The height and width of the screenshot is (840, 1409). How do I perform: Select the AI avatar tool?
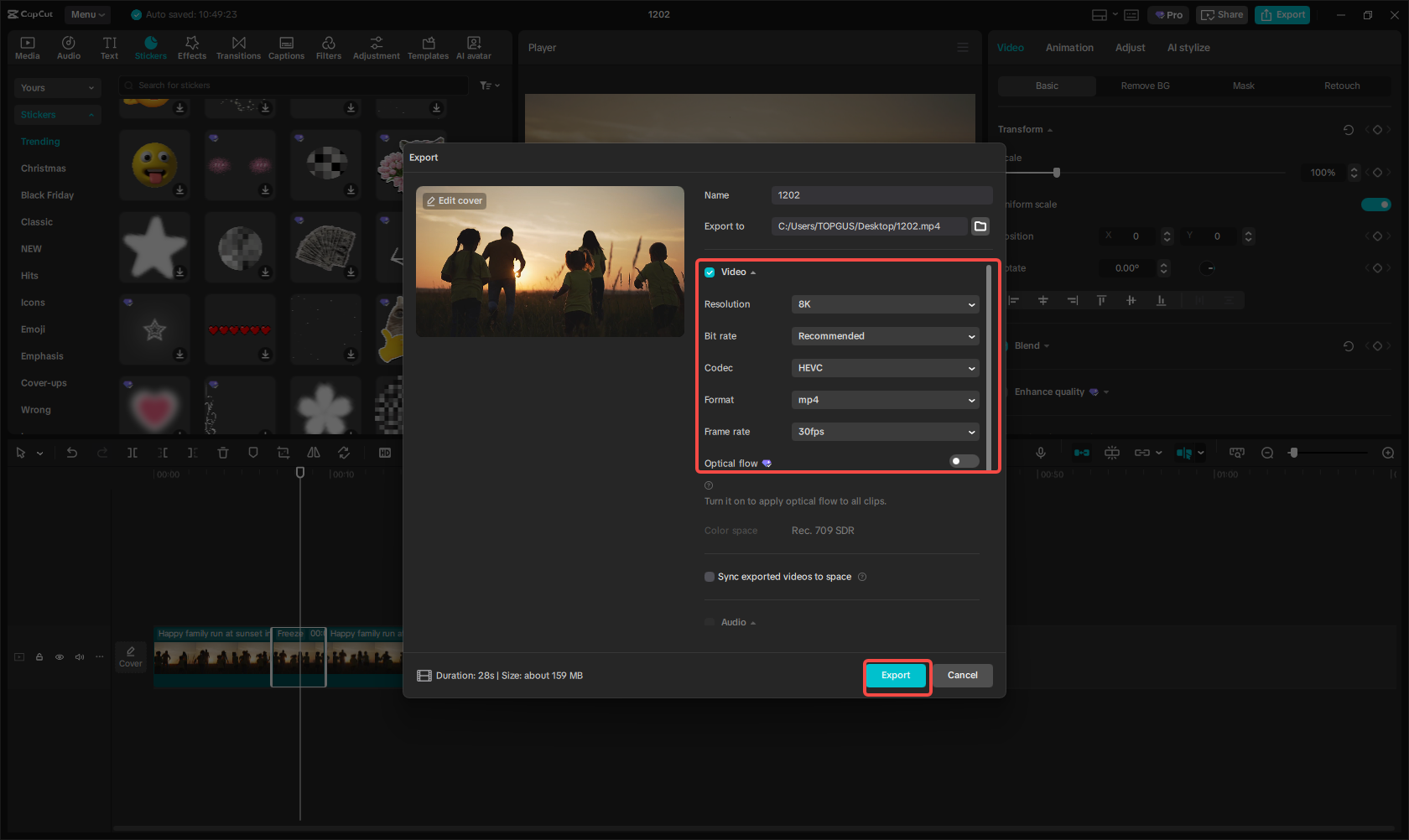(x=473, y=46)
